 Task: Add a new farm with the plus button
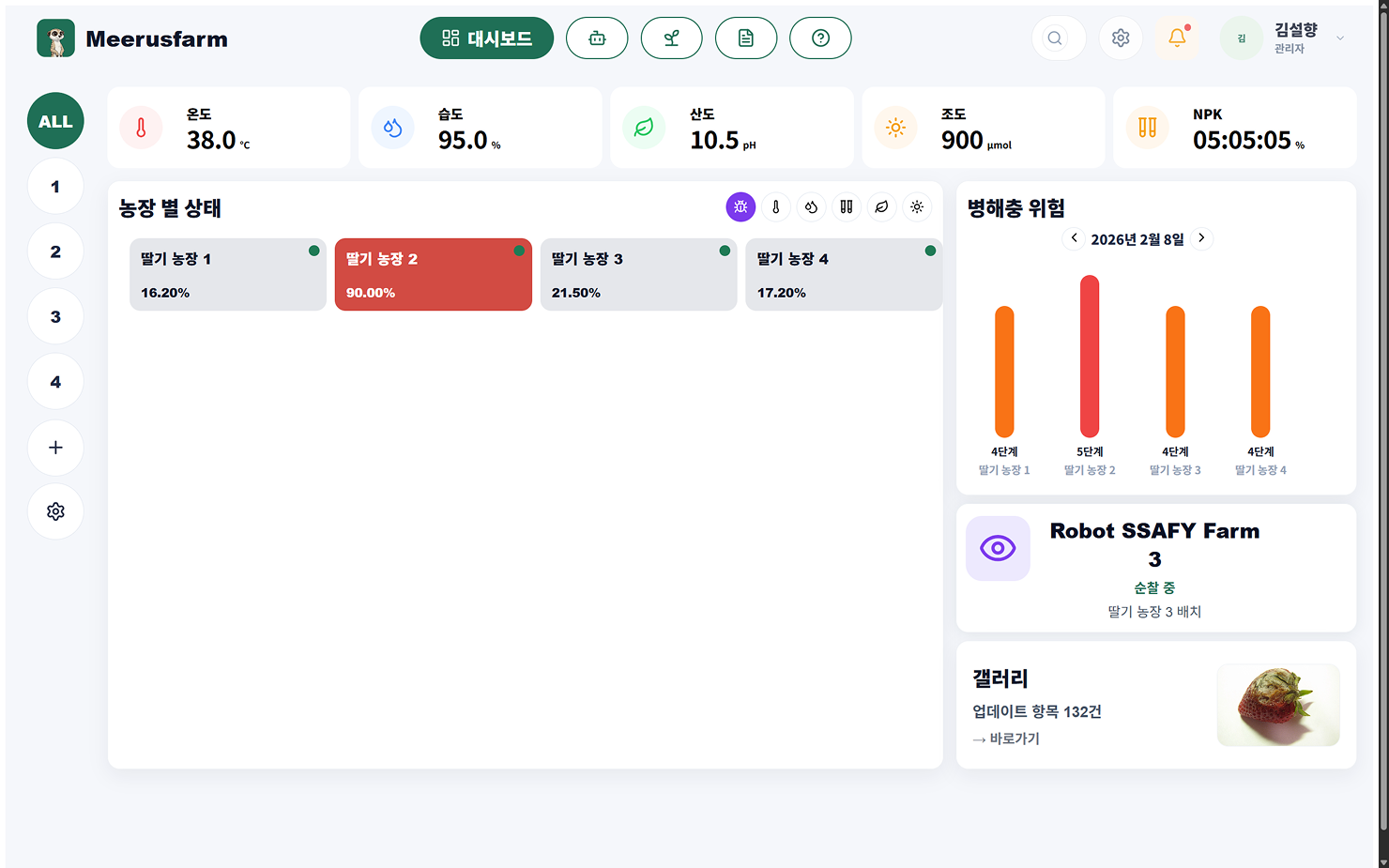pos(55,448)
